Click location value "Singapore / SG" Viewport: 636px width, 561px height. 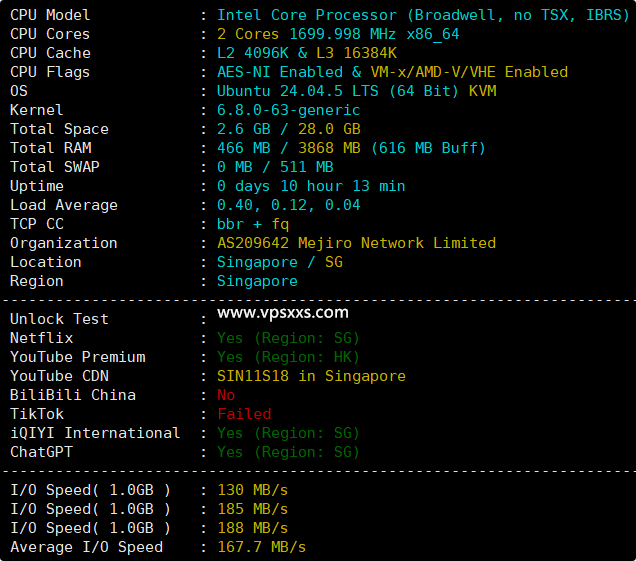pos(280,262)
